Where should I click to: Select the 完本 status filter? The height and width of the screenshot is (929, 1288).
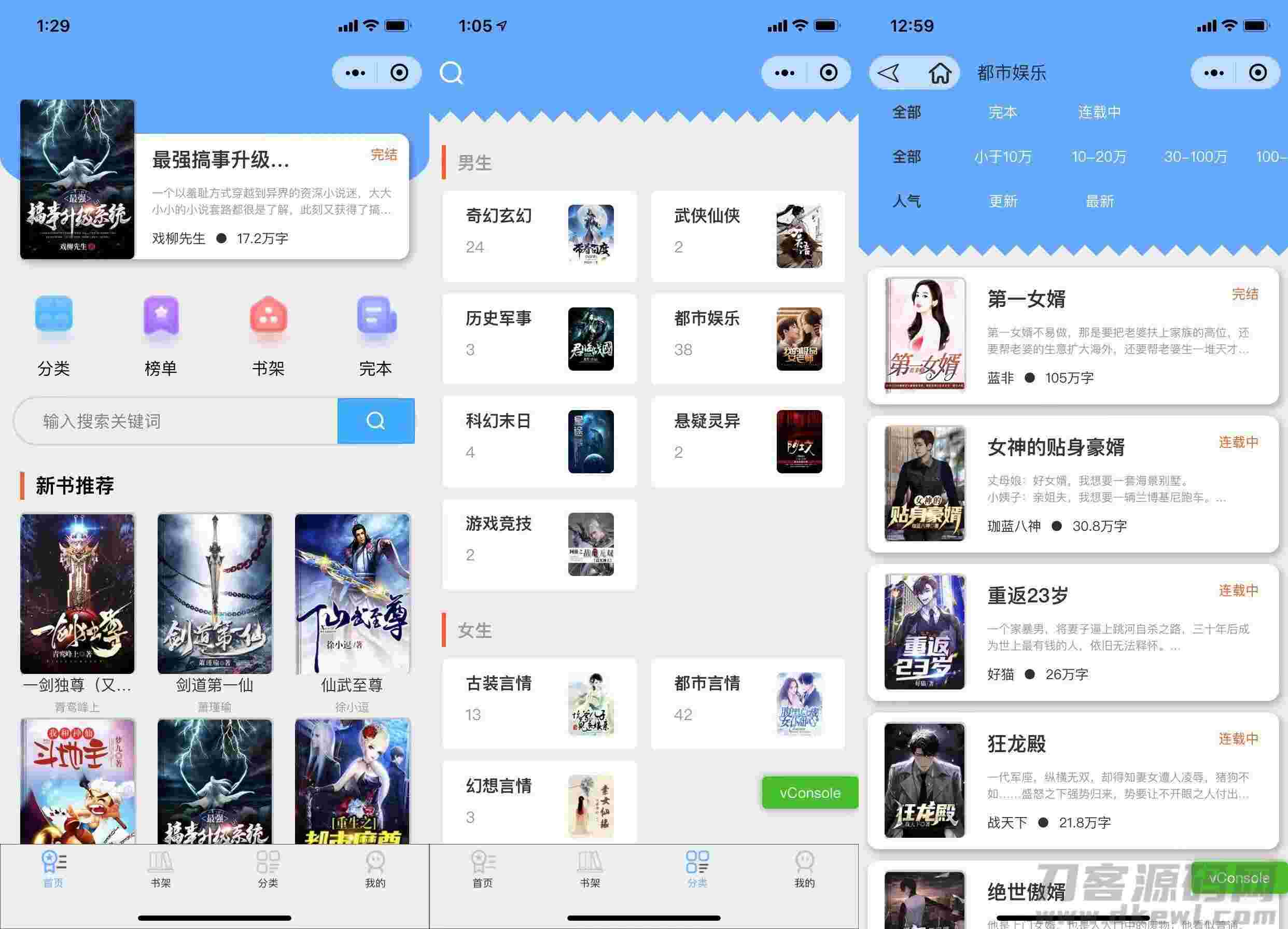[x=1002, y=112]
